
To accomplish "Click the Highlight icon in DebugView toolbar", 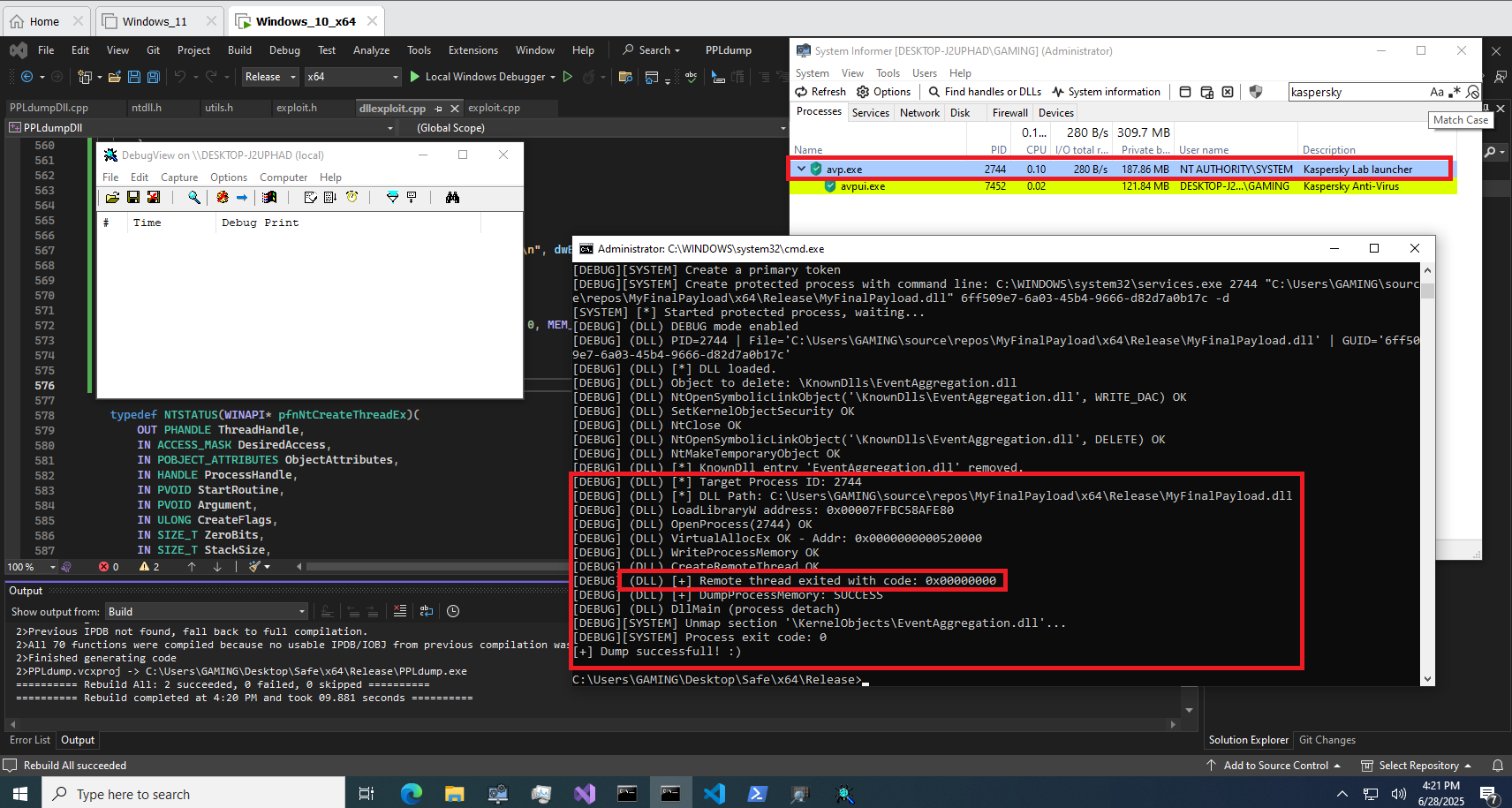I will pyautogui.click(x=412, y=198).
